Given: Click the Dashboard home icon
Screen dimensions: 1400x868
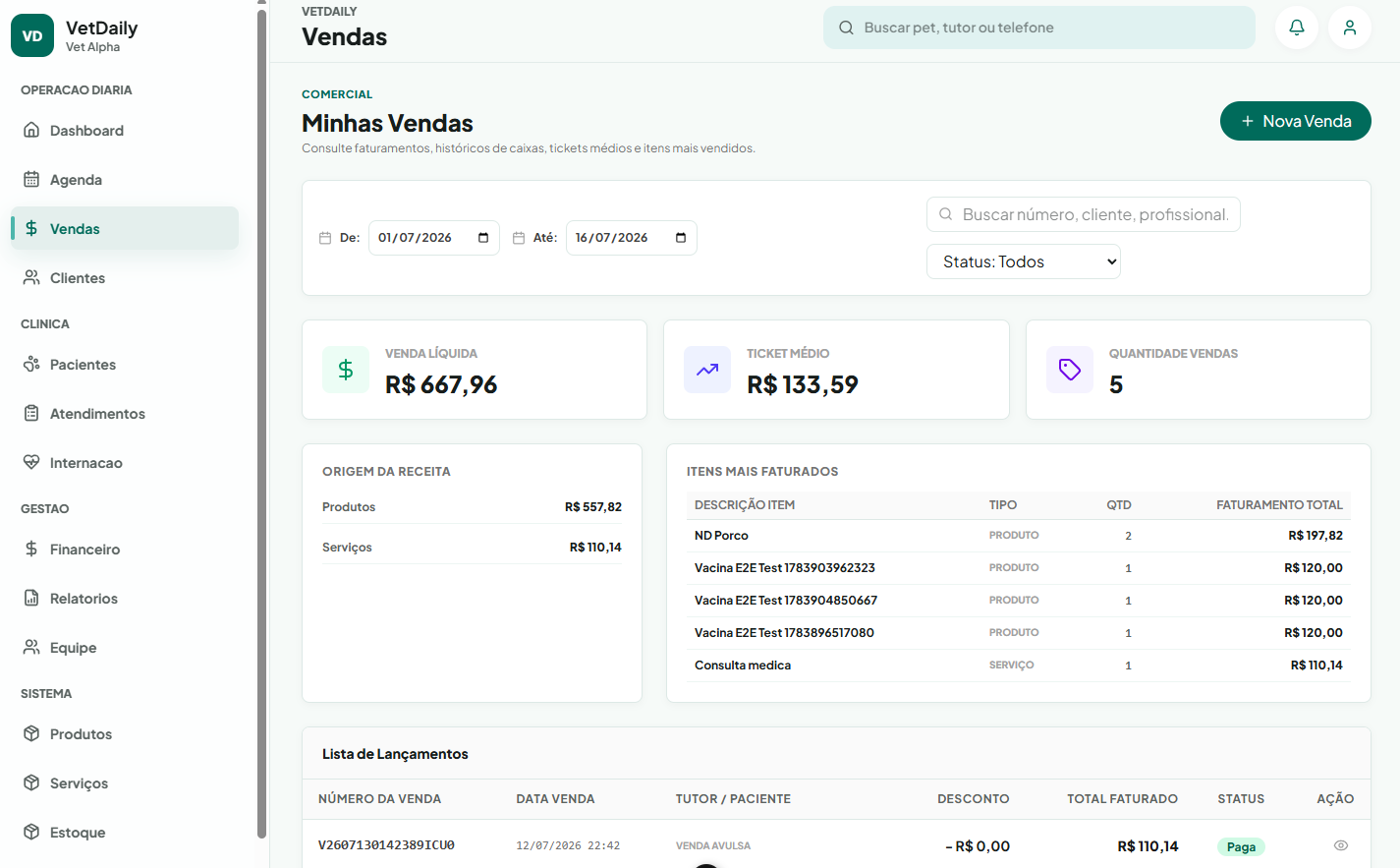Looking at the screenshot, I should click(x=31, y=130).
